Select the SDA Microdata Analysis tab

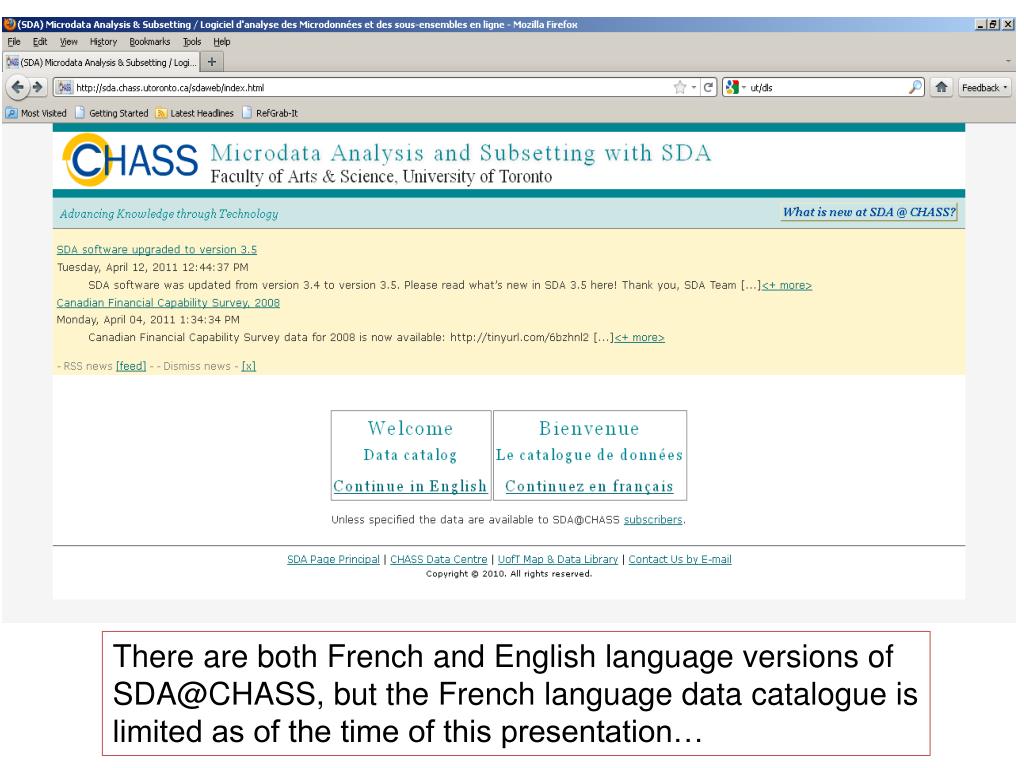102,62
